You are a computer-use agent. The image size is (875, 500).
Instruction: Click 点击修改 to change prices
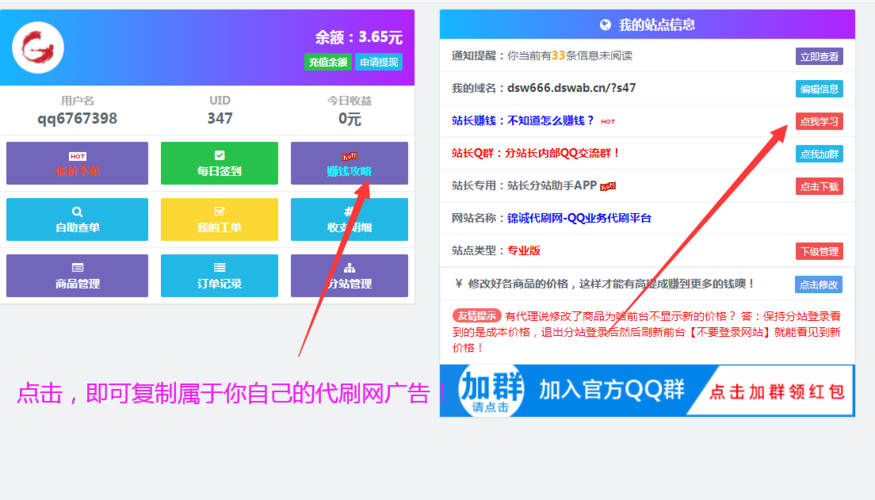tap(819, 284)
